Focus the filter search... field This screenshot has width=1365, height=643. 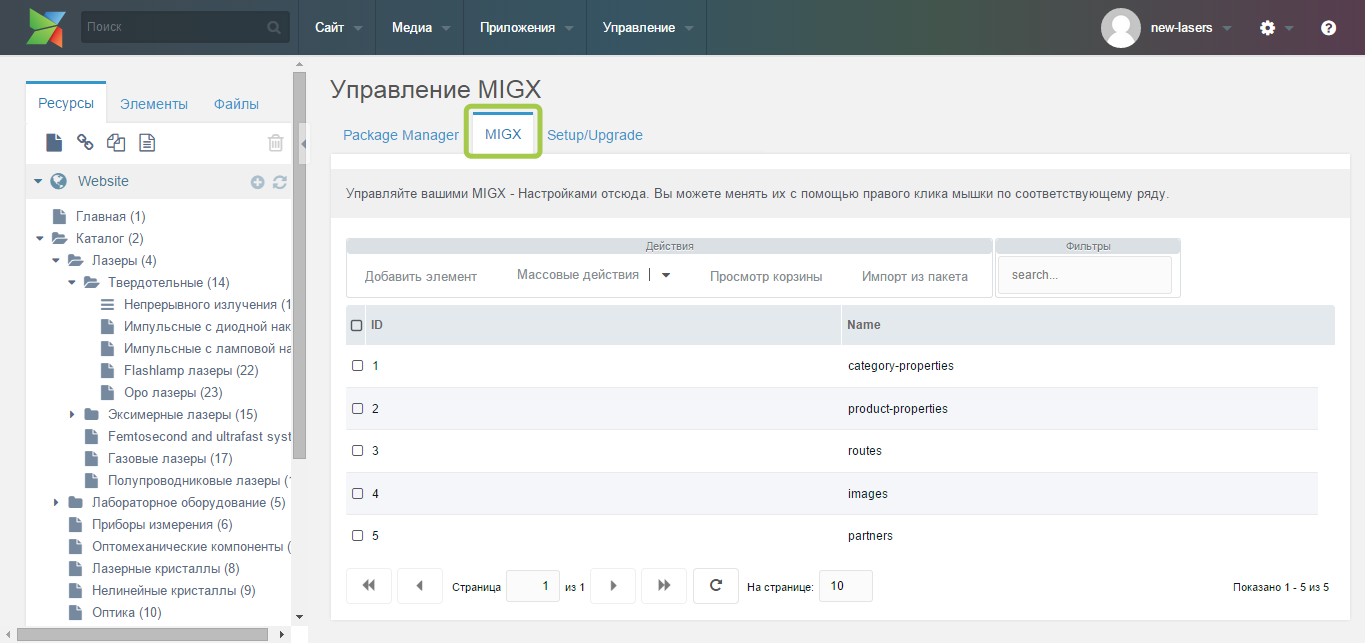pos(1084,275)
